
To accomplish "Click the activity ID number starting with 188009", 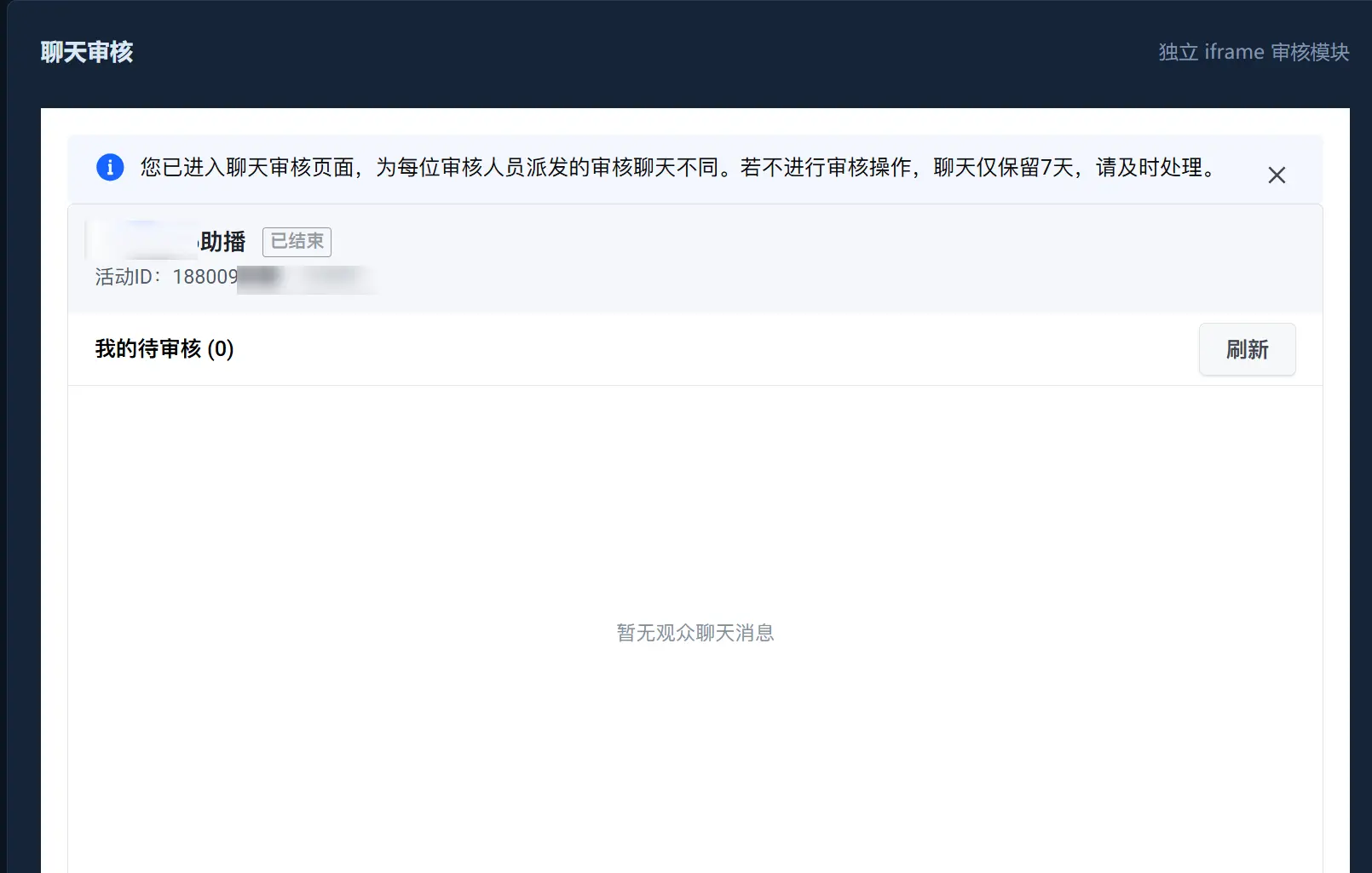I will (x=273, y=277).
